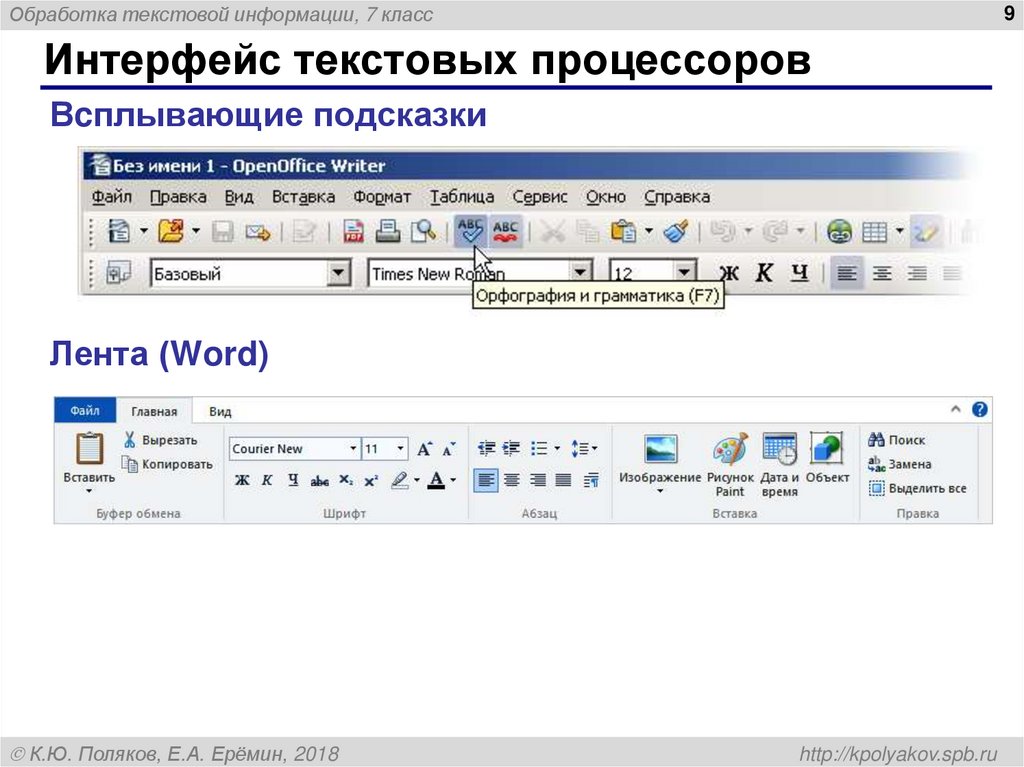This screenshot has height=767, width=1024.
Task: Select Align Right in the Writer toolbar
Action: pyautogui.click(x=918, y=273)
